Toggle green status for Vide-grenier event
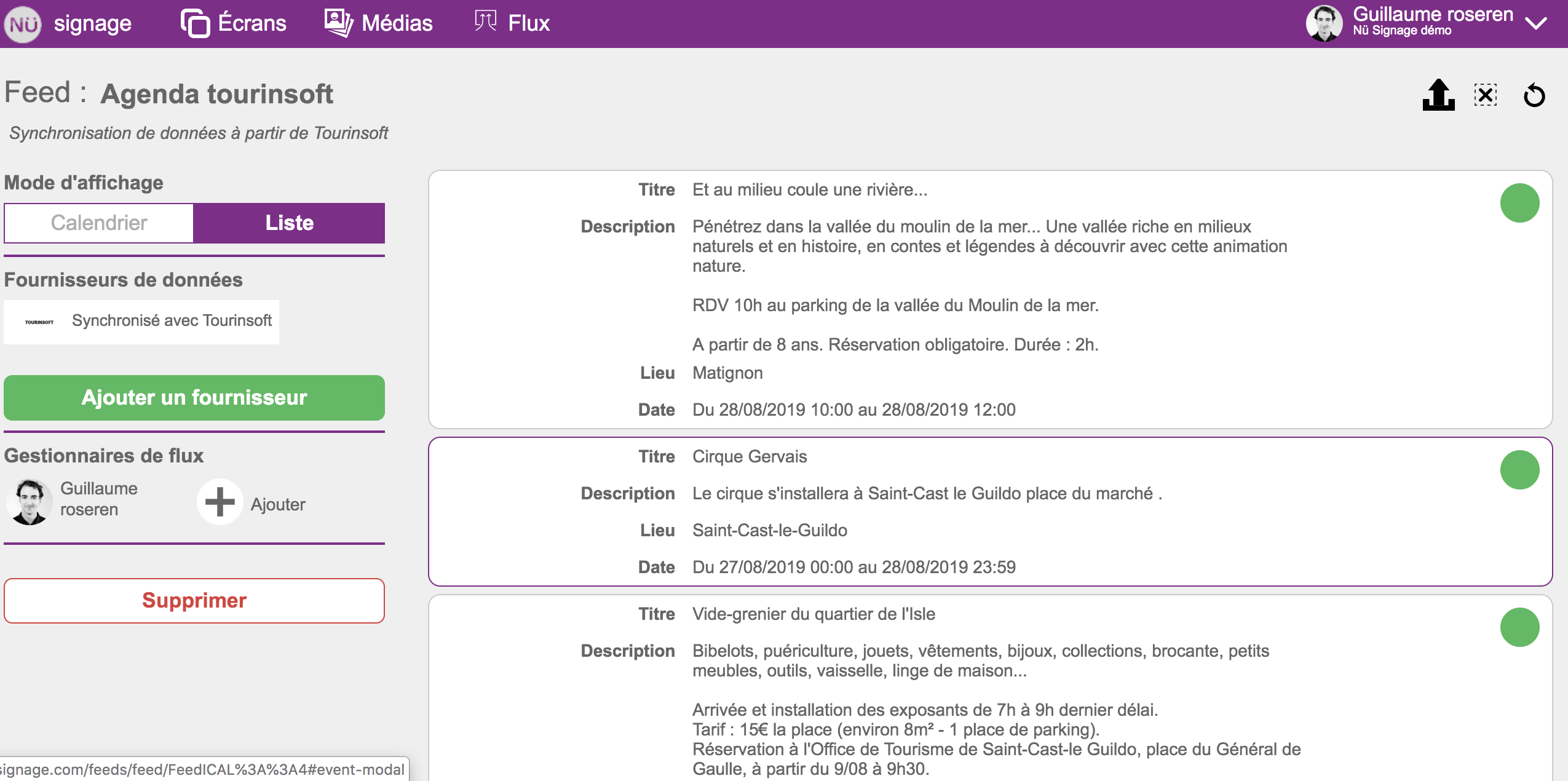This screenshot has height=781, width=1568. 1519,627
